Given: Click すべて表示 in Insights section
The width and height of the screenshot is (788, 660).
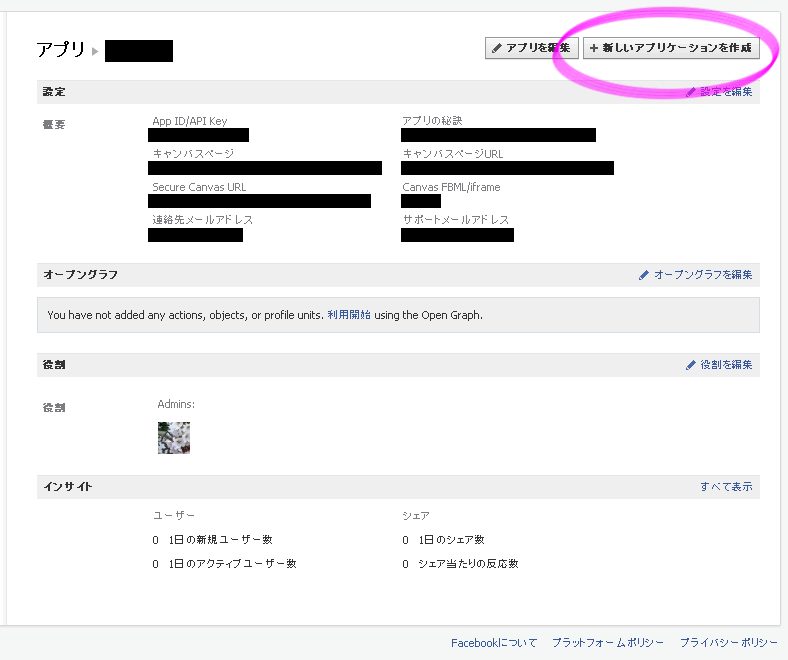Looking at the screenshot, I should click(726, 487).
